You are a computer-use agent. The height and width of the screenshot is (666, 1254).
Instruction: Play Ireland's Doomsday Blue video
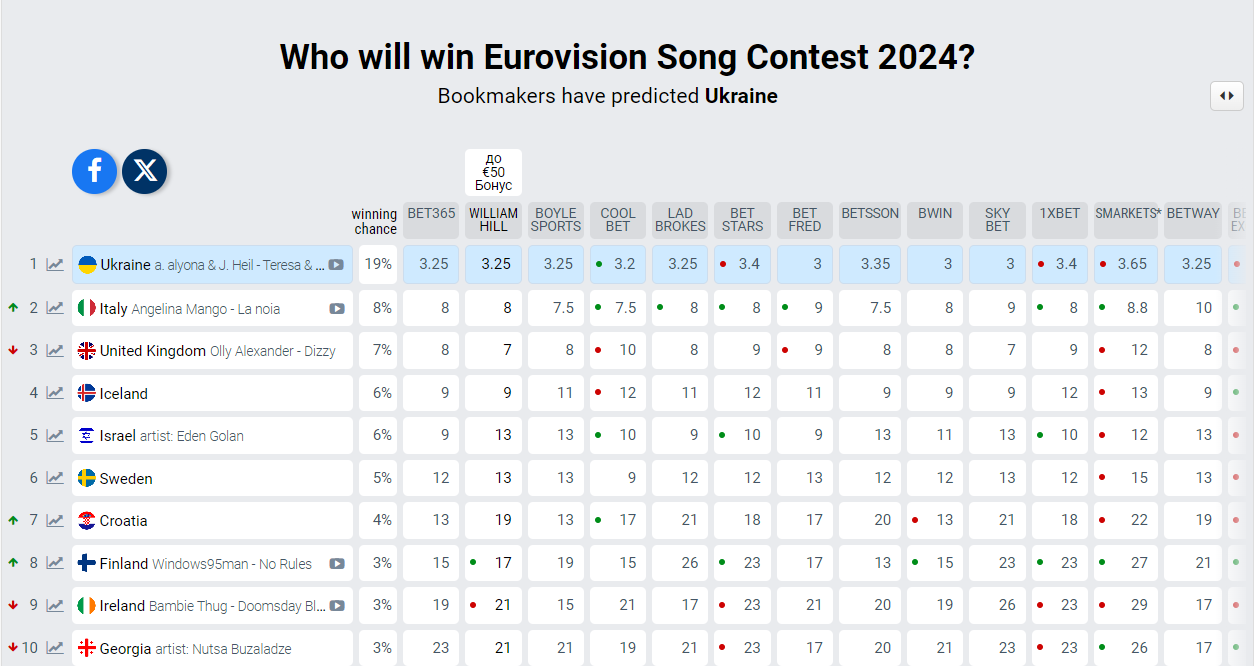[x=337, y=605]
